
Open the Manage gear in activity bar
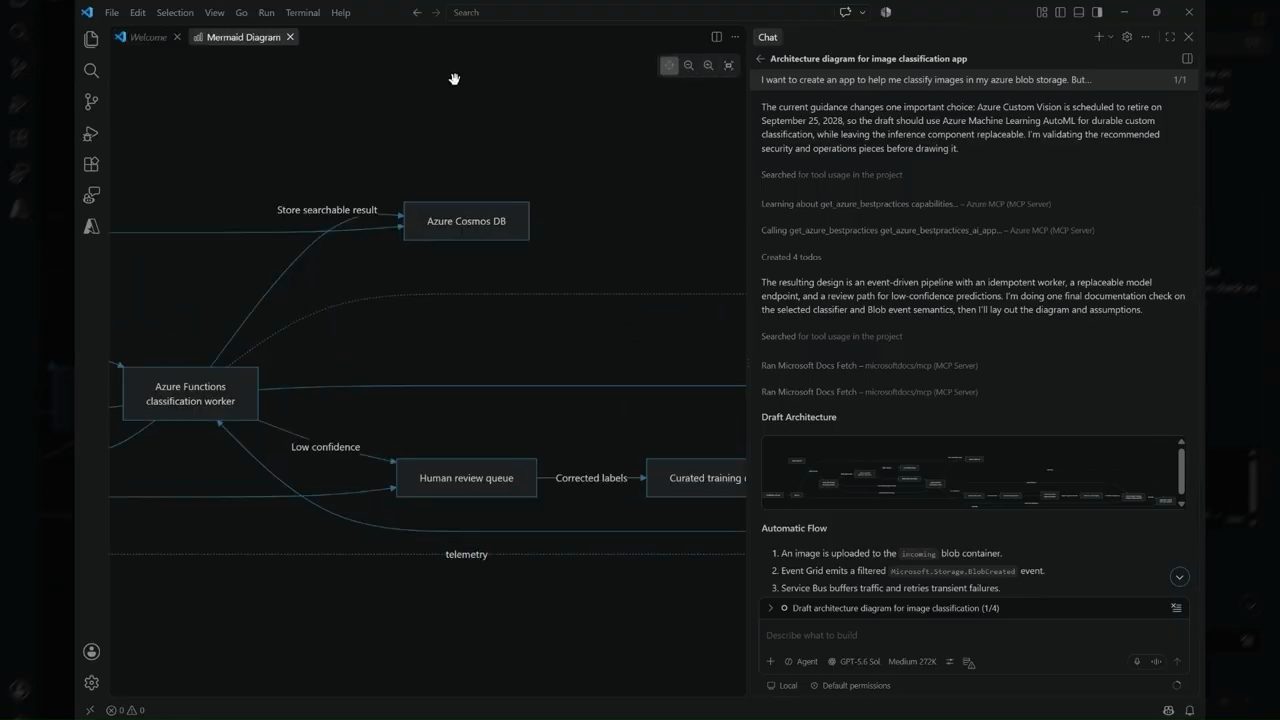coord(91,682)
